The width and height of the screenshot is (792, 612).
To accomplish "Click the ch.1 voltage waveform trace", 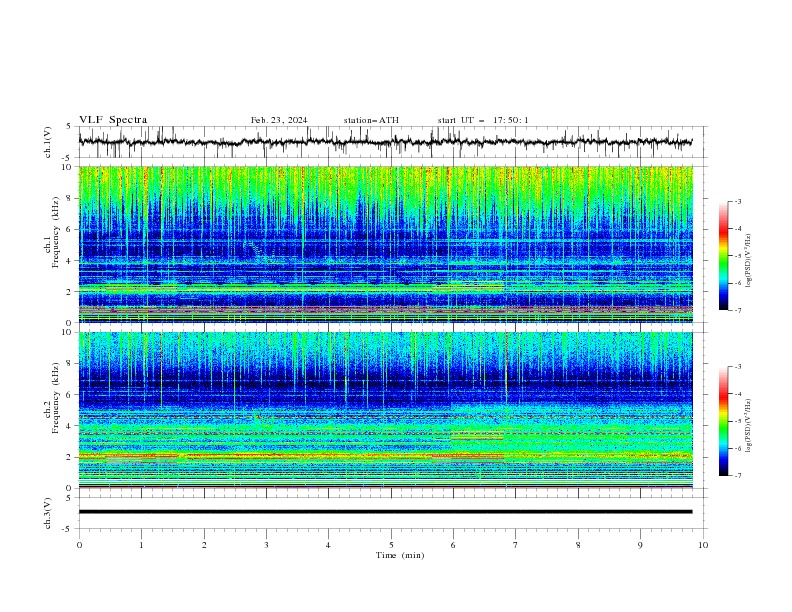I will tap(385, 142).
